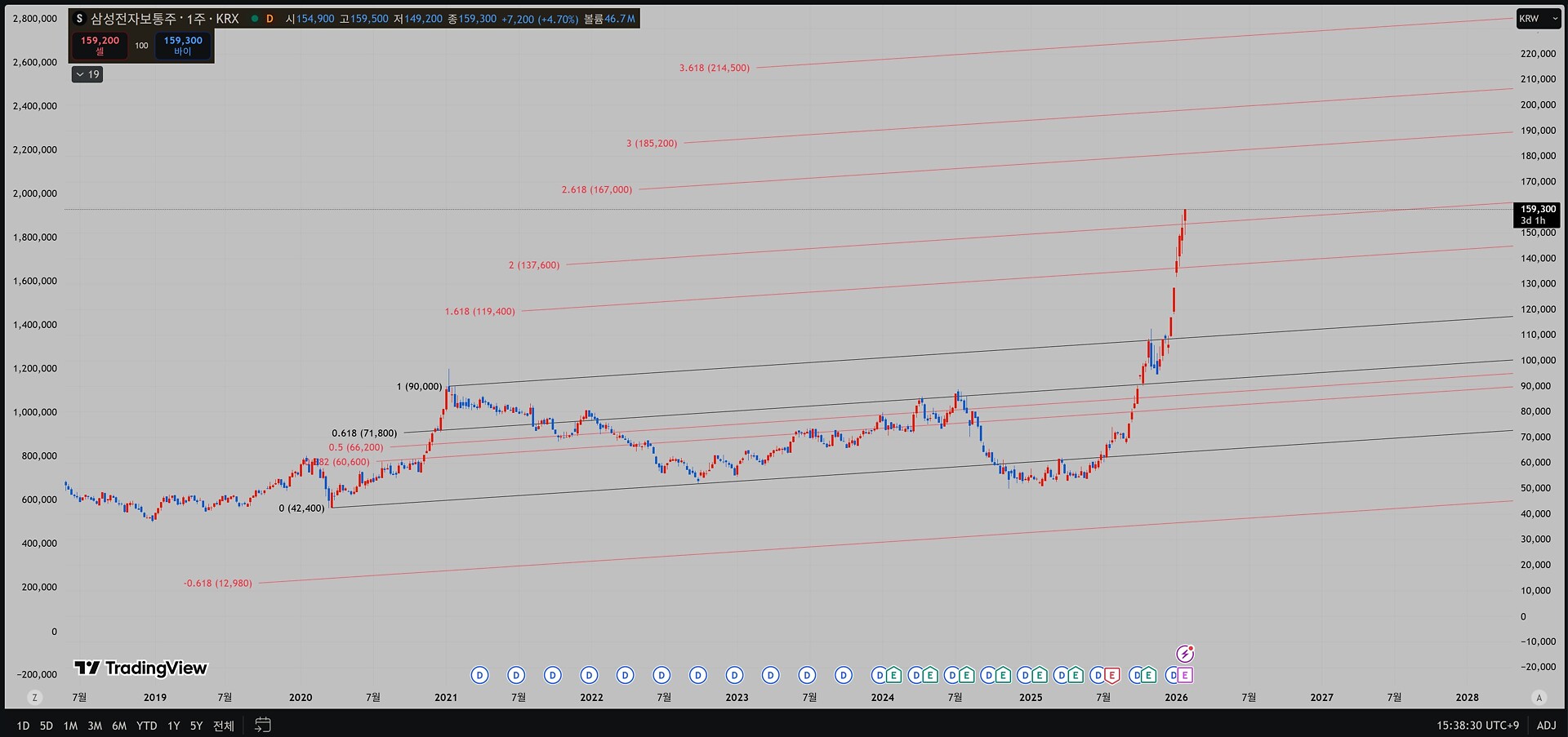Toggle ADJ adjusted data setting
1568x737 pixels.
(x=1546, y=725)
